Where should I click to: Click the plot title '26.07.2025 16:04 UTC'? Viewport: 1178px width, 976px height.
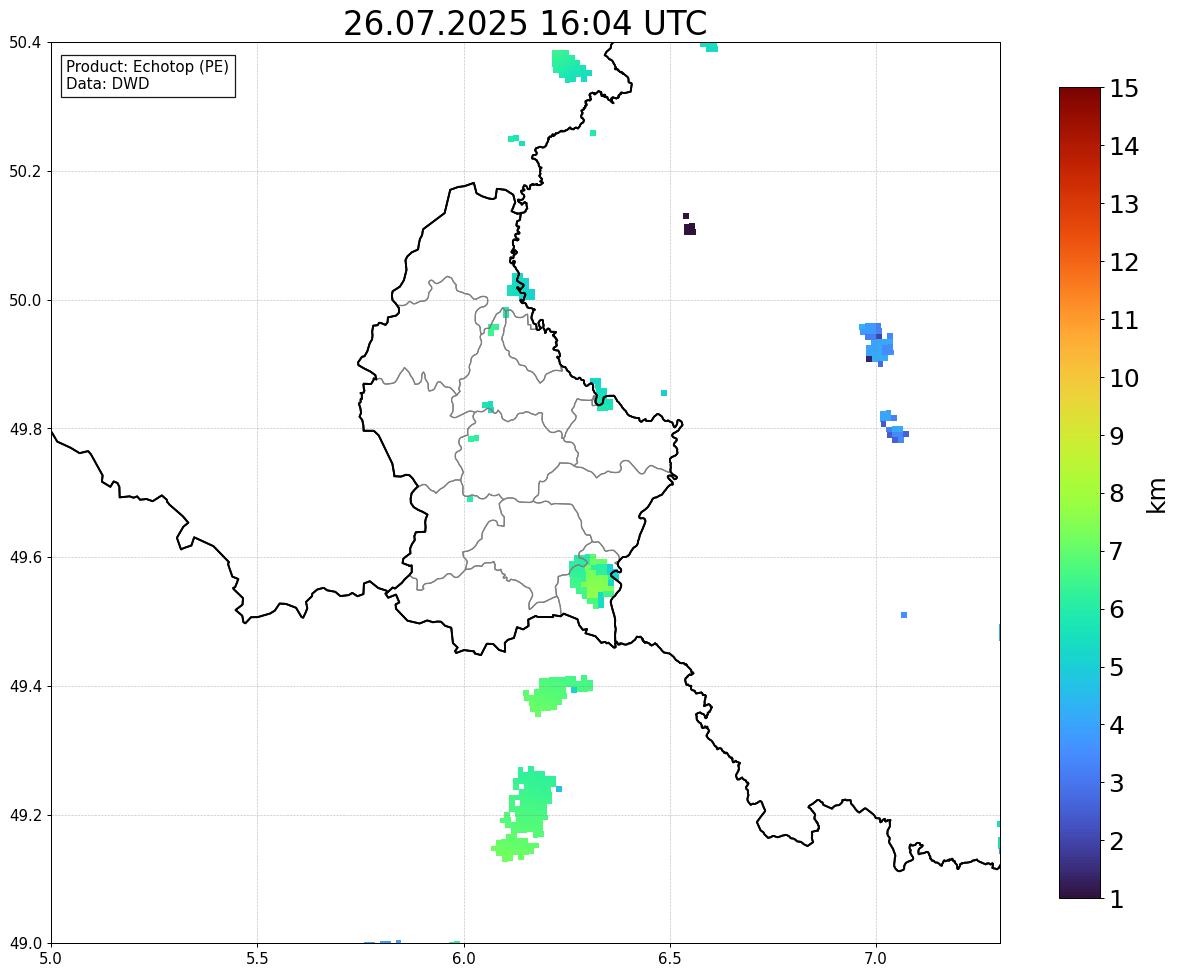pyautogui.click(x=525, y=23)
